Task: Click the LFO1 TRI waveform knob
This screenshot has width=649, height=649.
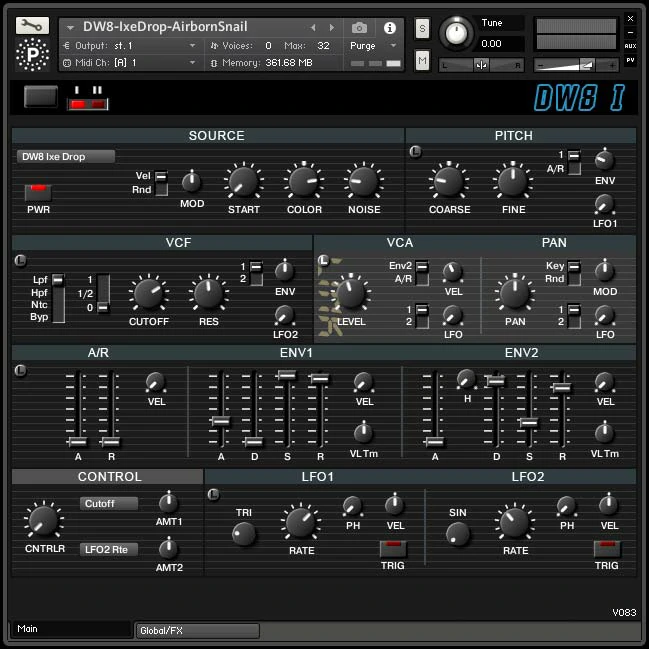Action: (244, 534)
